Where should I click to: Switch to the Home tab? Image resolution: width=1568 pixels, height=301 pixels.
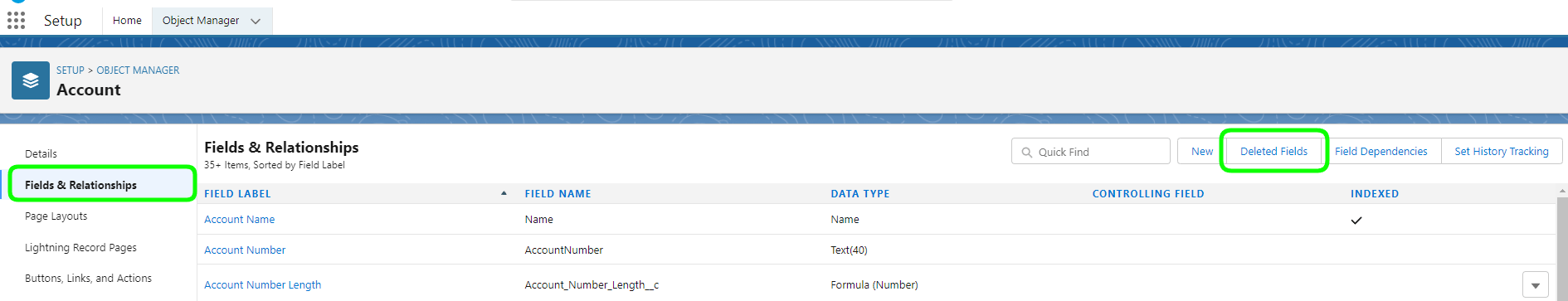coord(127,21)
